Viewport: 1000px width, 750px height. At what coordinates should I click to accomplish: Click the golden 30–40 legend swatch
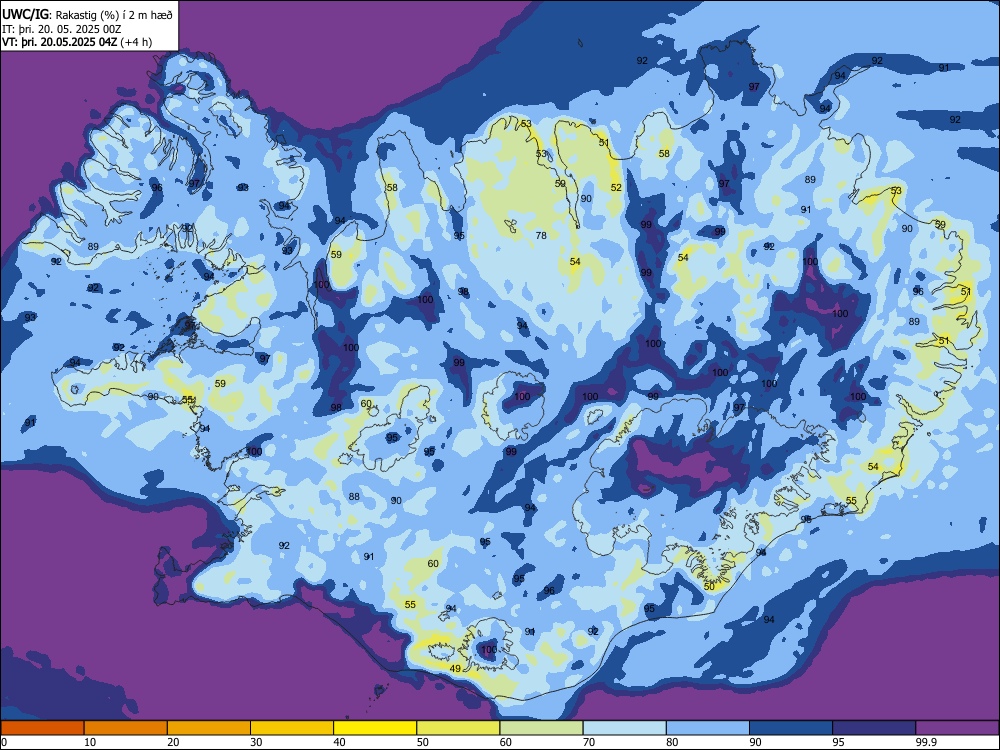pos(292,728)
